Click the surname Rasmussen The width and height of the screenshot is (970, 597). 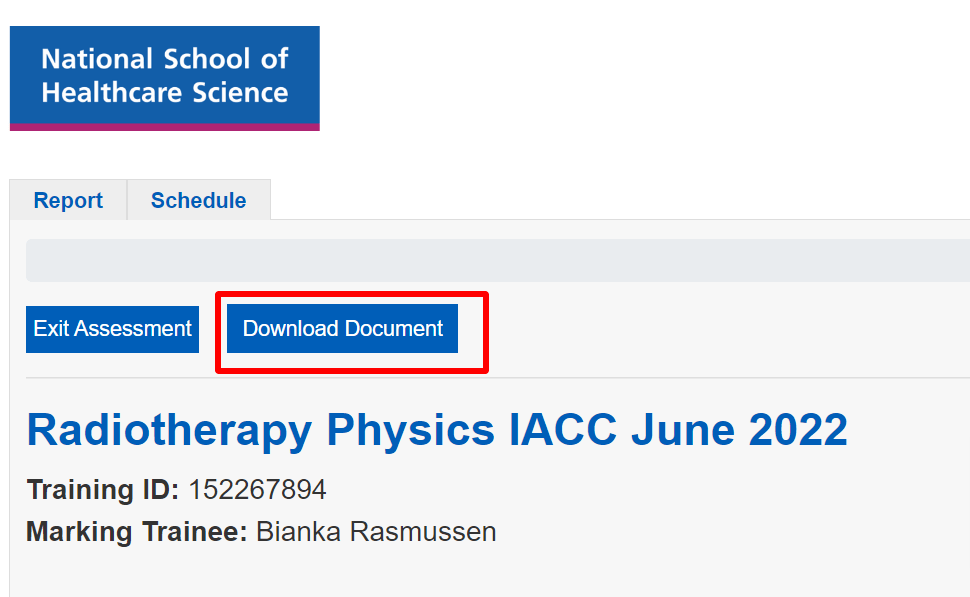(x=423, y=532)
